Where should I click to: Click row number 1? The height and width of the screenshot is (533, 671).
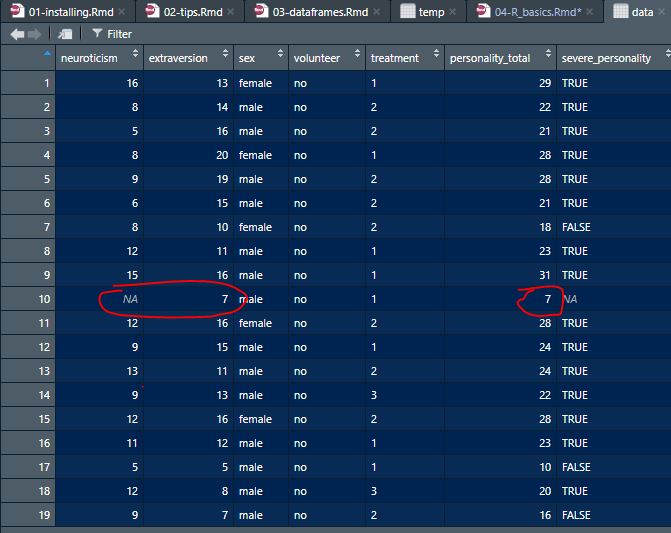tap(28, 83)
